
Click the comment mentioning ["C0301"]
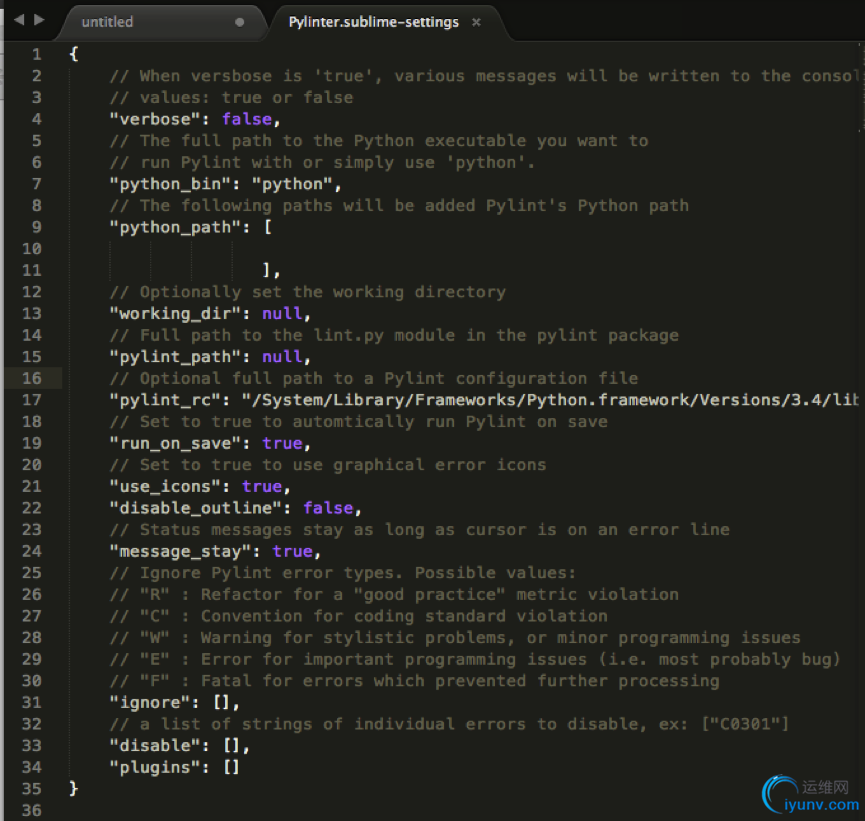pyautogui.click(x=450, y=724)
